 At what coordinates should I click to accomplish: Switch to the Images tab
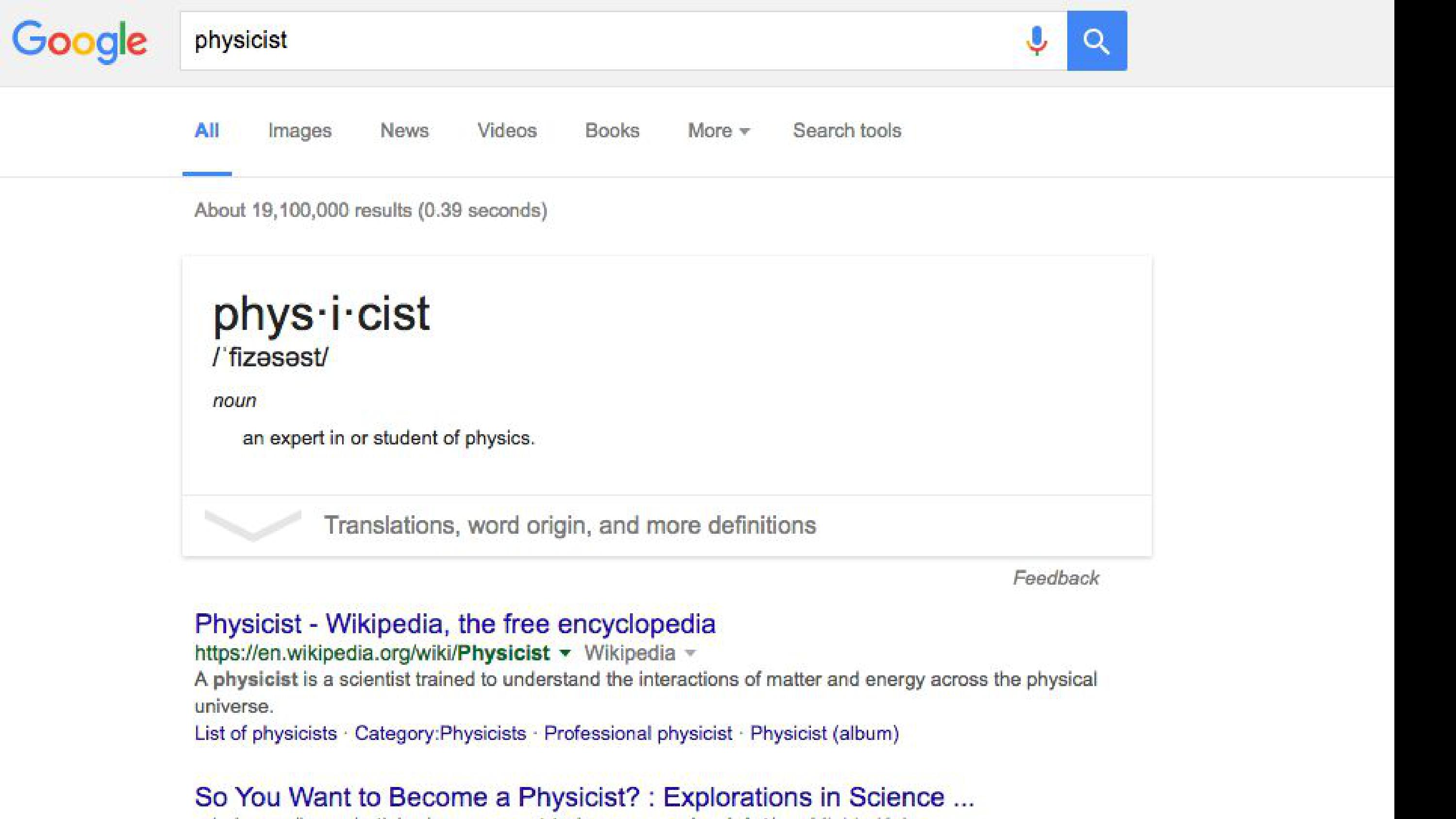pos(299,131)
